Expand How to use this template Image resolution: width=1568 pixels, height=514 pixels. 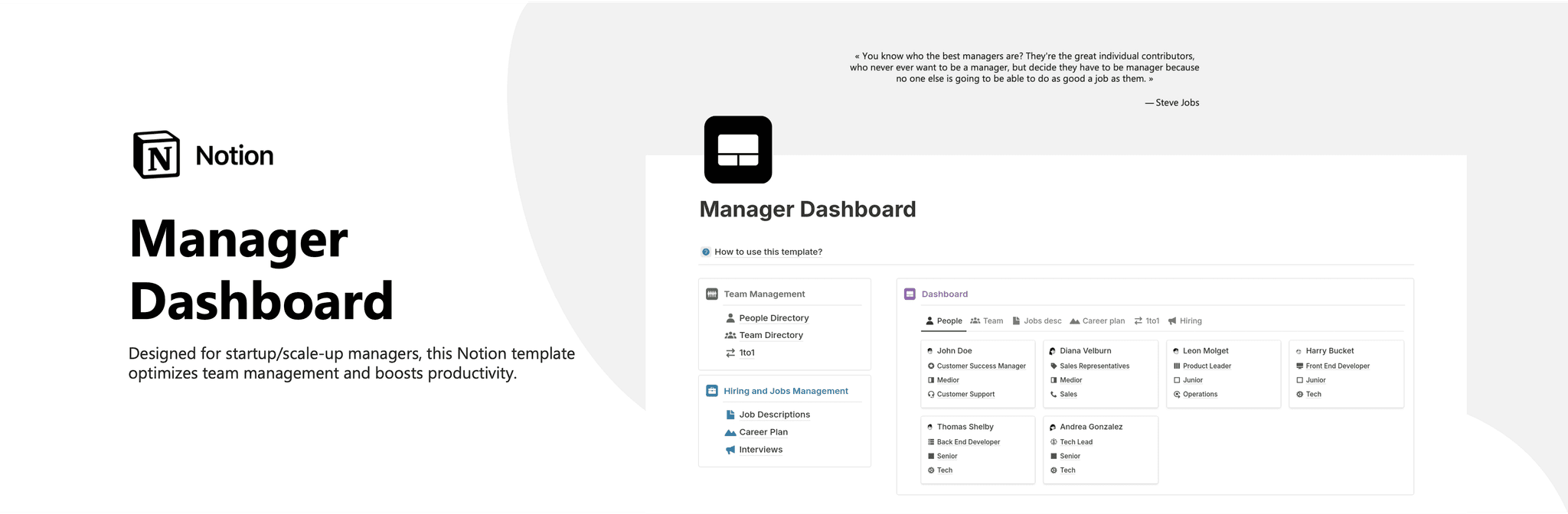point(768,252)
